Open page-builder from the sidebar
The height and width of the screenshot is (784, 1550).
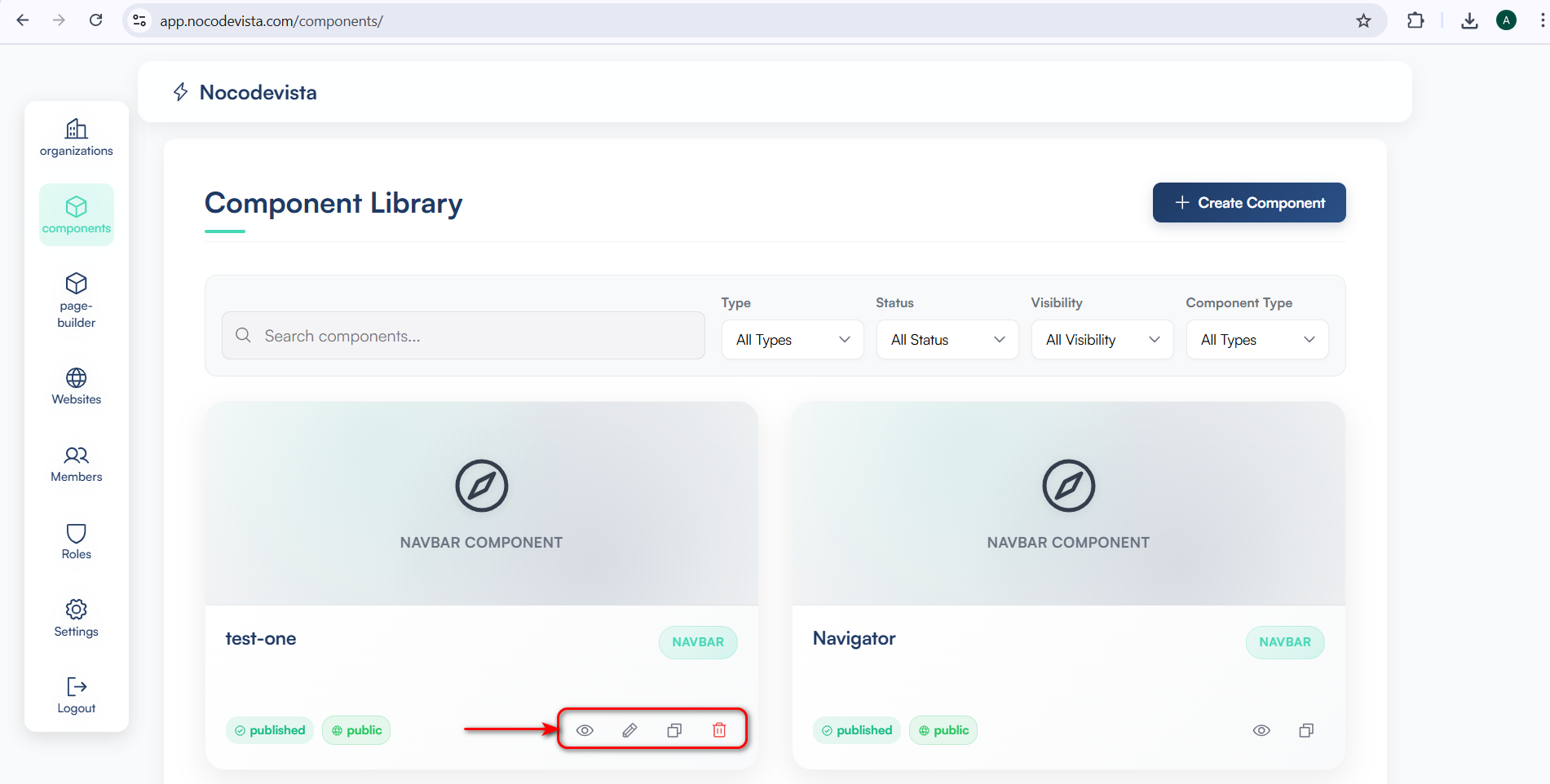(77, 300)
